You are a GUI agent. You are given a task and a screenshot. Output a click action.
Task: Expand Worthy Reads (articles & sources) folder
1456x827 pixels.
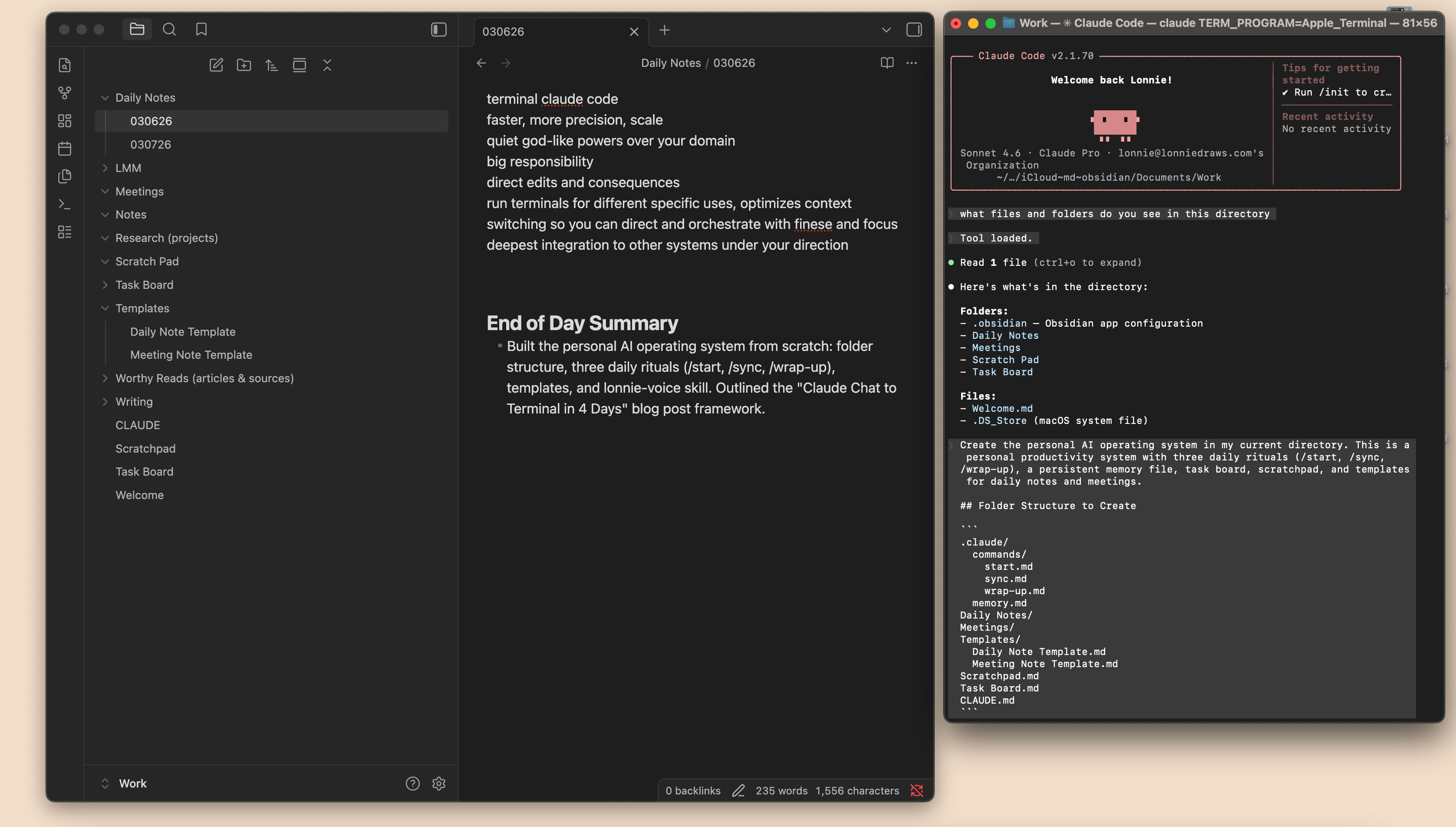tap(105, 378)
